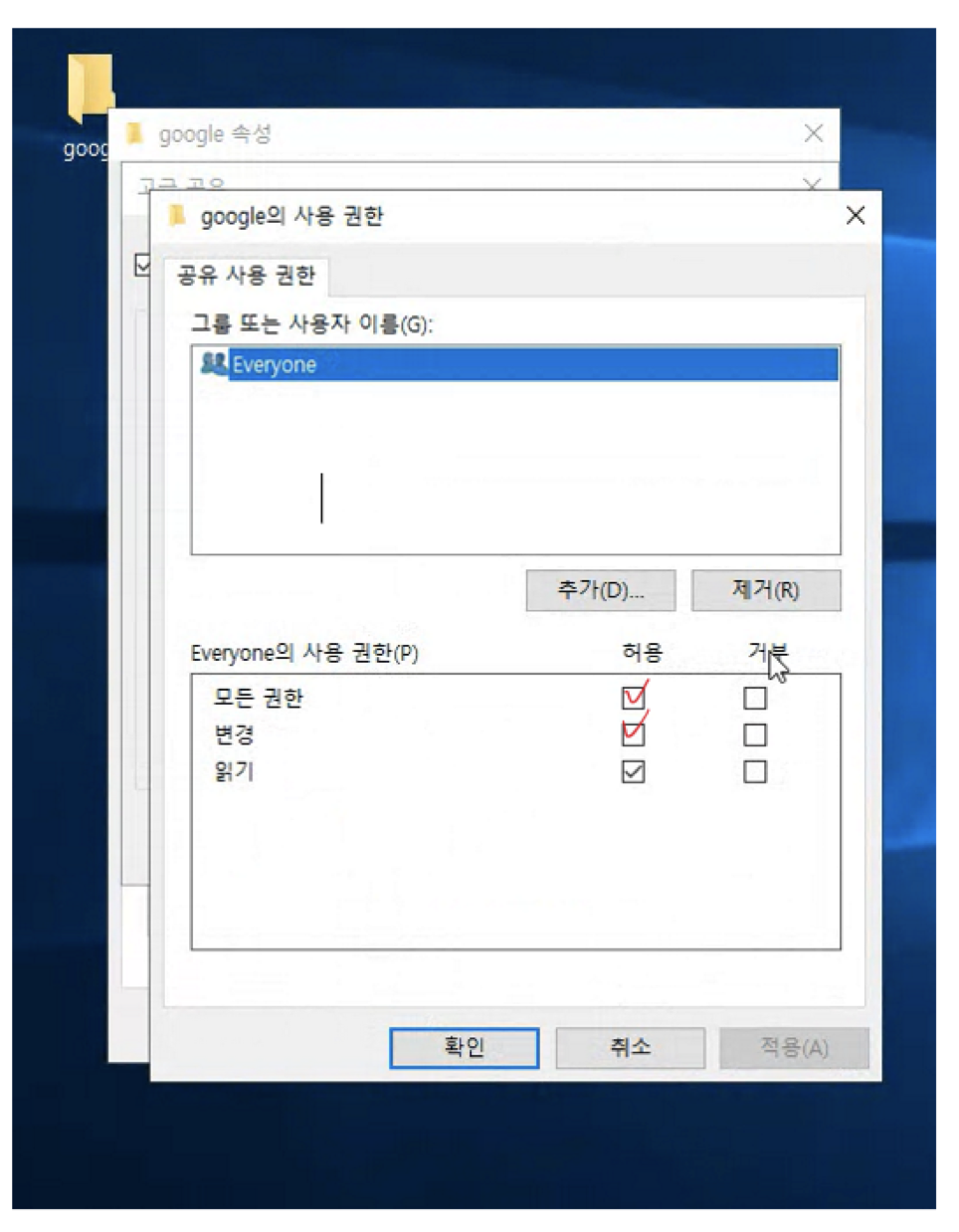The height and width of the screenshot is (1232, 959).
Task: Toggle 모든 권한 allow checkbox
Action: (x=633, y=698)
